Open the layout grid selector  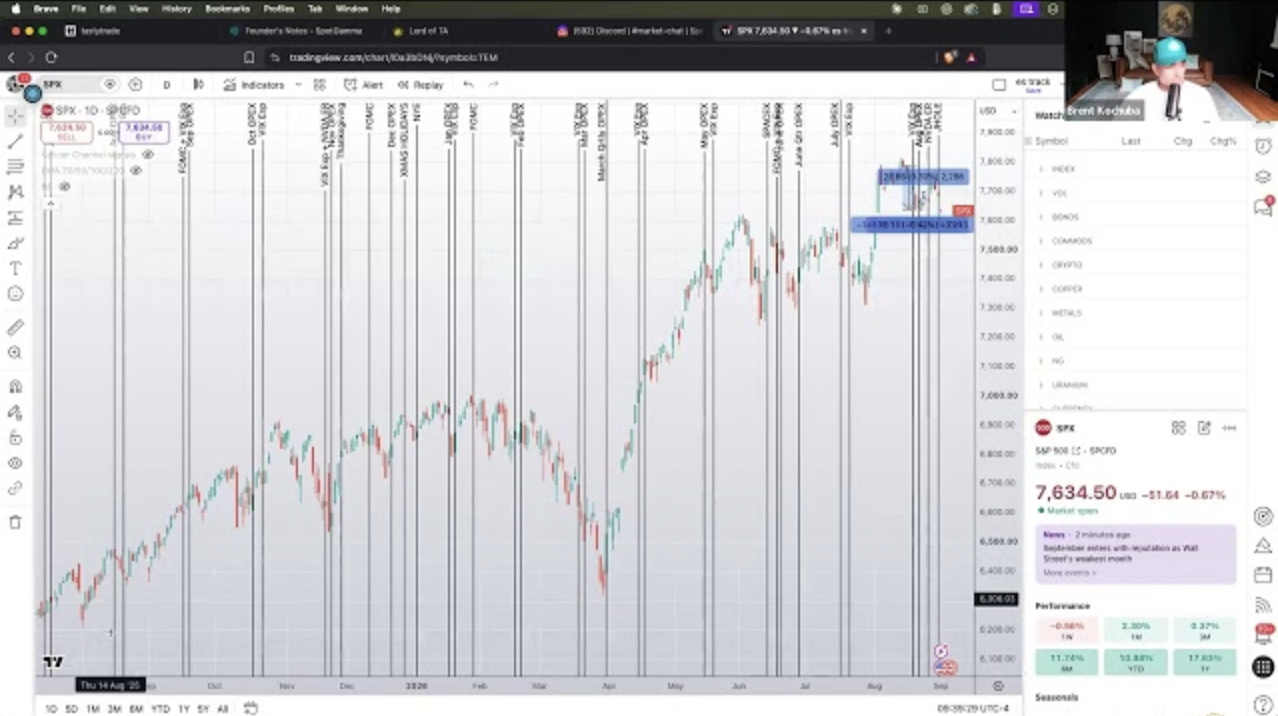(320, 85)
